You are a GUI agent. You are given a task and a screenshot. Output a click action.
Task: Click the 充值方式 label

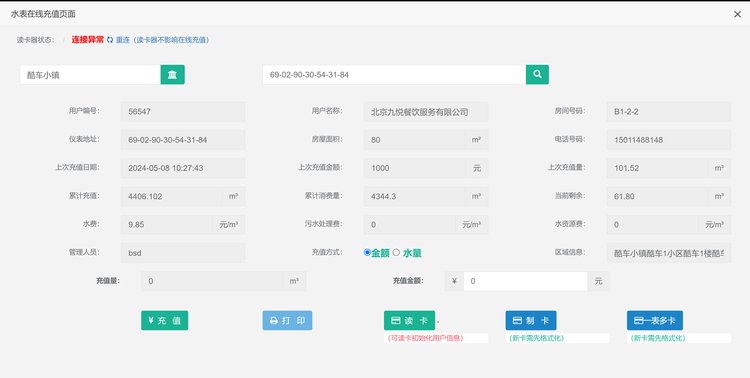327,252
